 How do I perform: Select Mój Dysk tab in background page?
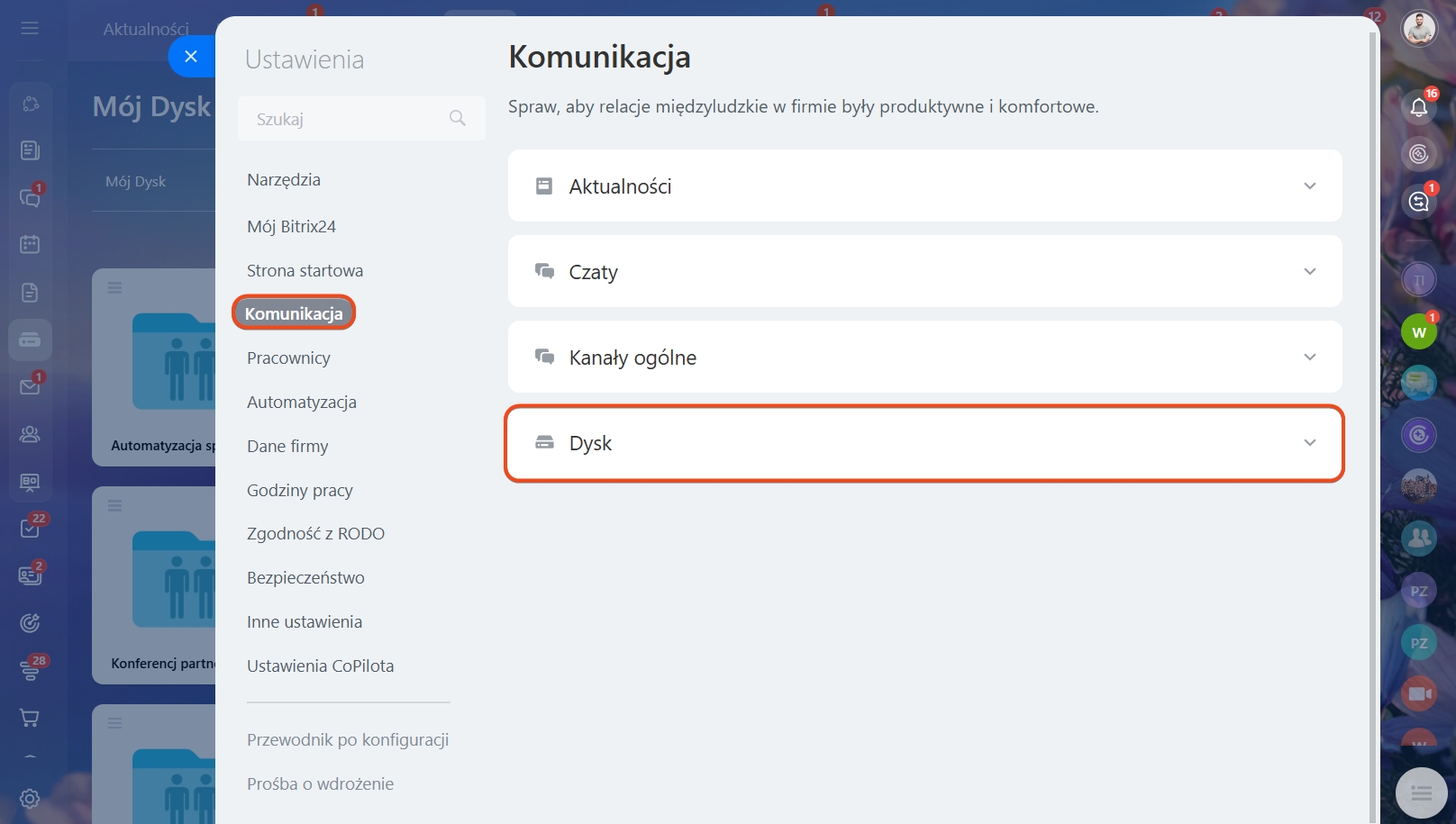click(136, 181)
